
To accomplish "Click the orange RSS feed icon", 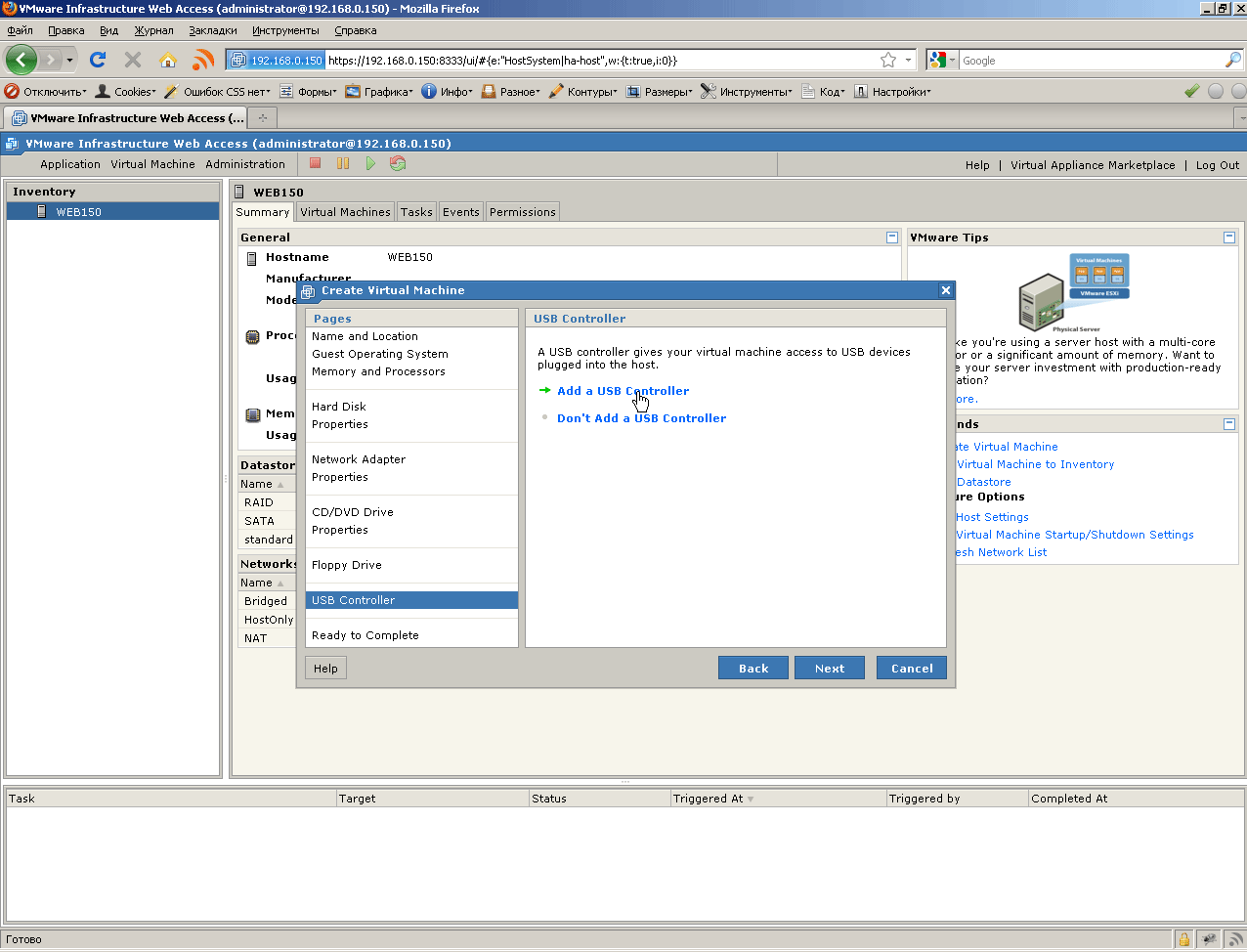I will [203, 60].
